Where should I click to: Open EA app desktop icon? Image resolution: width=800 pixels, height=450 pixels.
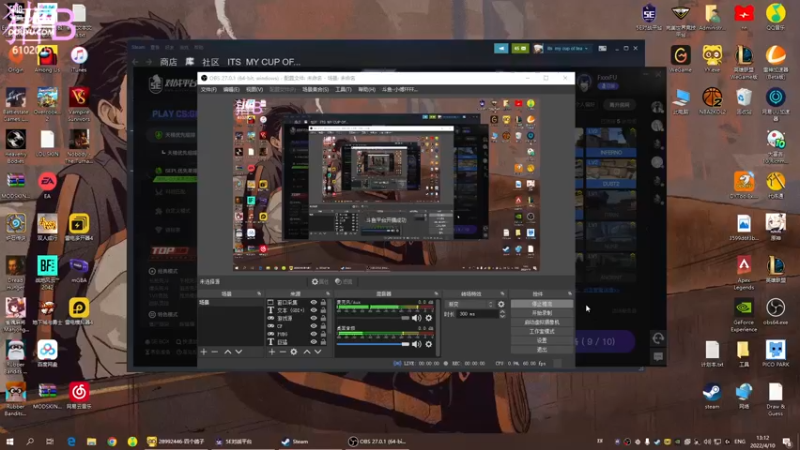tap(47, 185)
